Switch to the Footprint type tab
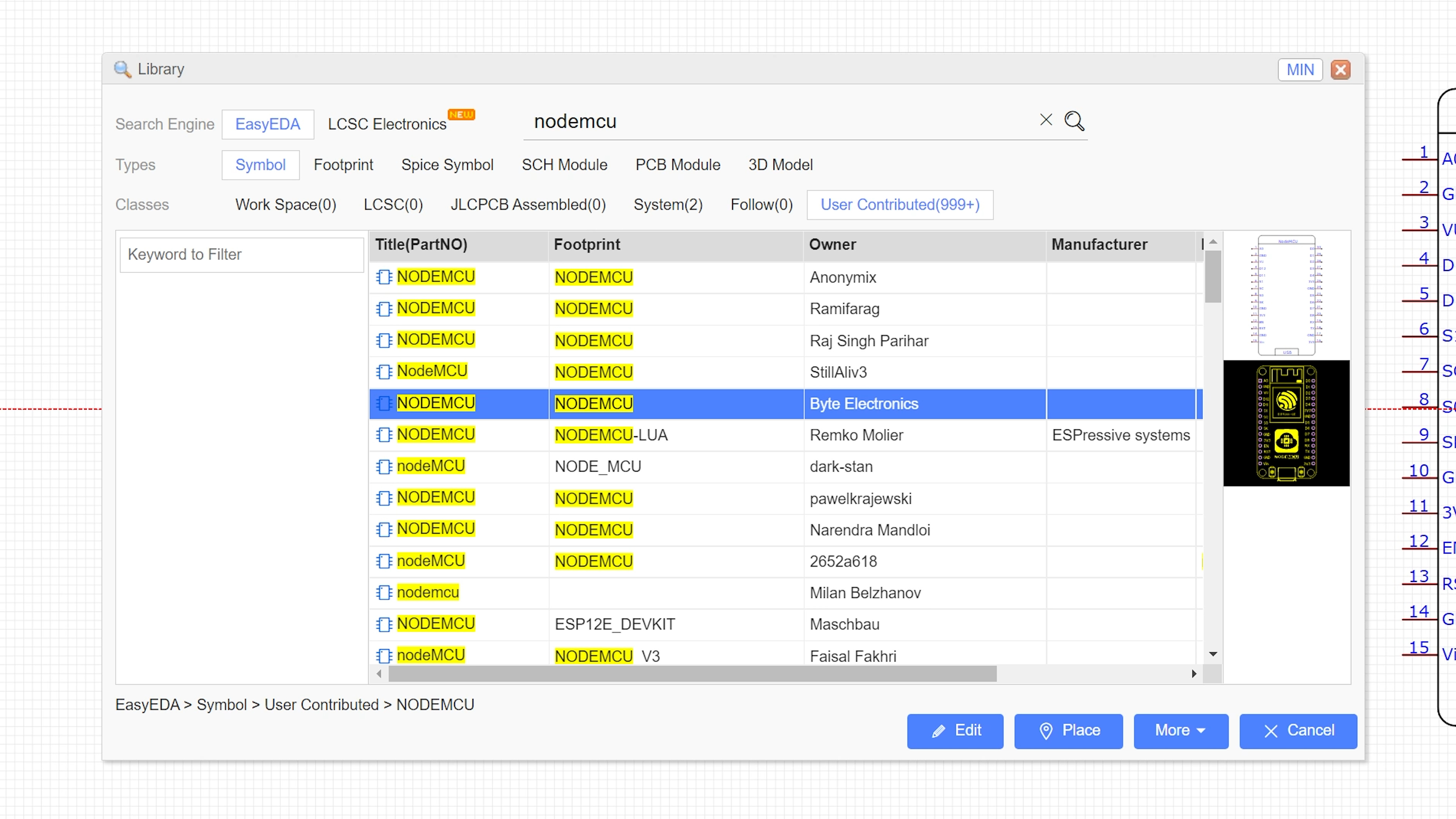Screen dimensions: 1456x819 point(343,165)
